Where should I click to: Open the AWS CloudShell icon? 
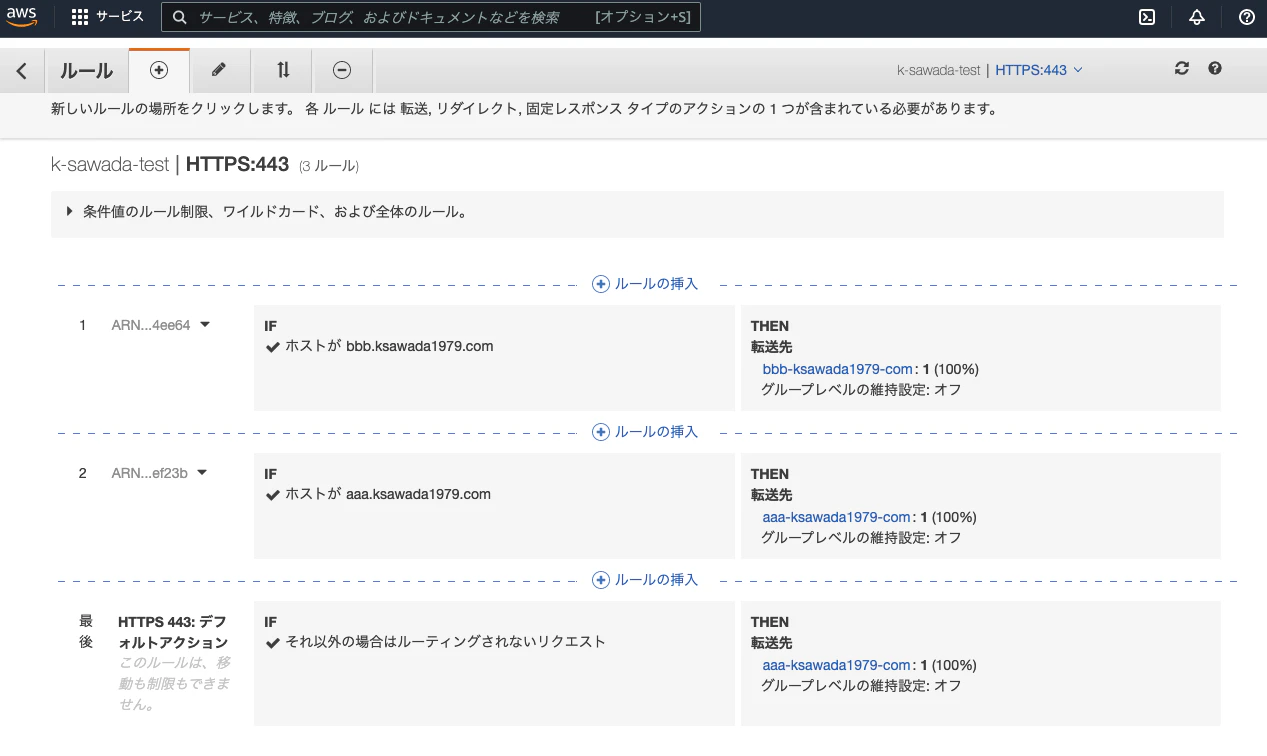click(1148, 17)
